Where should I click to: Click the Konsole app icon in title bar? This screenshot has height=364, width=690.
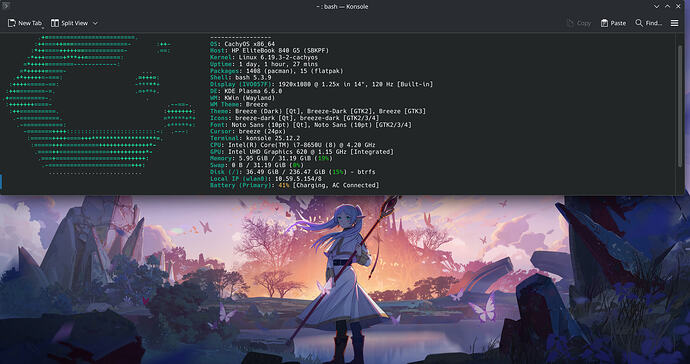(6, 6)
